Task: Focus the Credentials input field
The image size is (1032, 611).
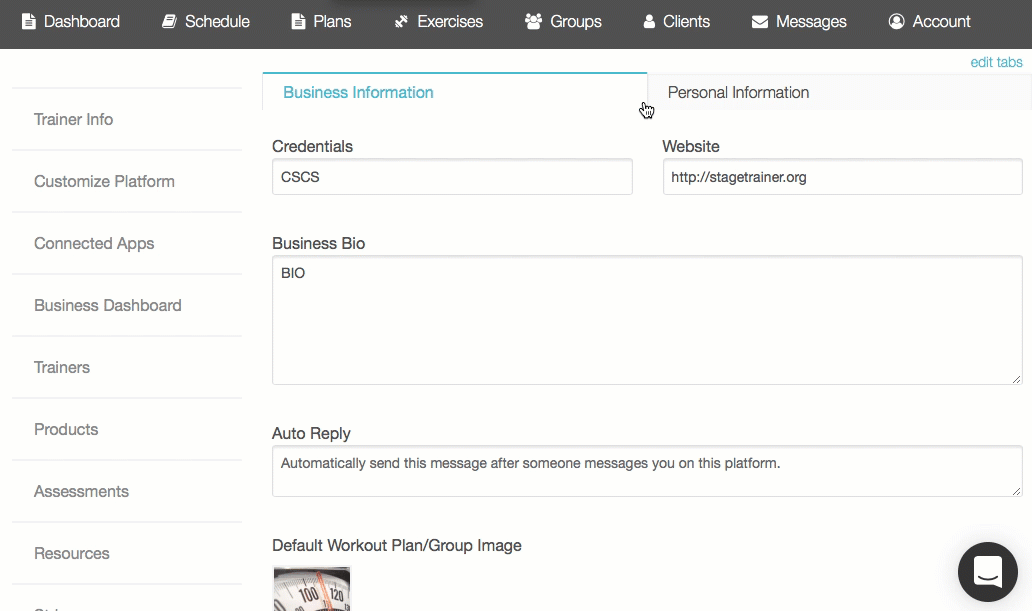Action: (x=452, y=176)
